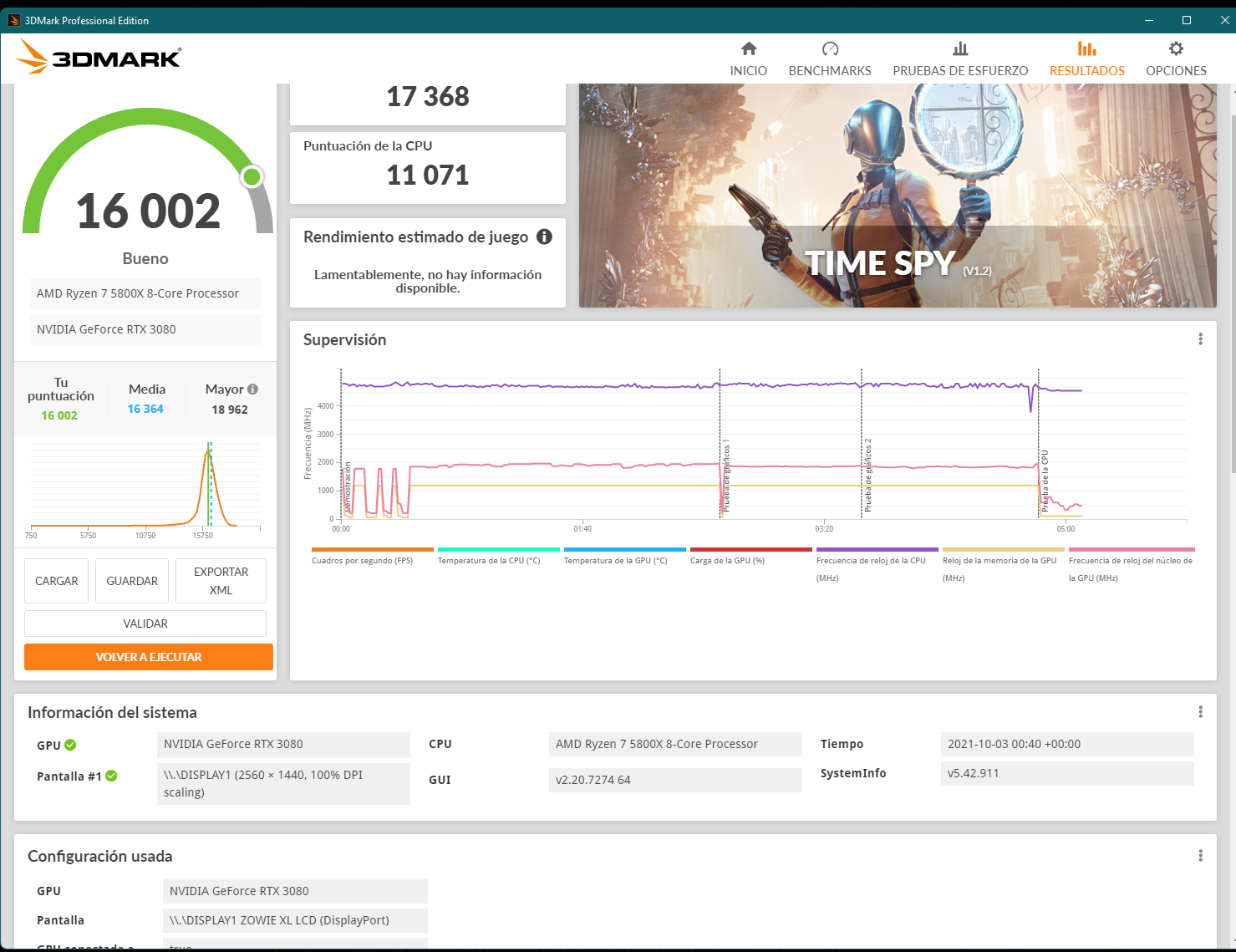Click CPU score value 11 071
The image size is (1236, 952).
pyautogui.click(x=428, y=176)
